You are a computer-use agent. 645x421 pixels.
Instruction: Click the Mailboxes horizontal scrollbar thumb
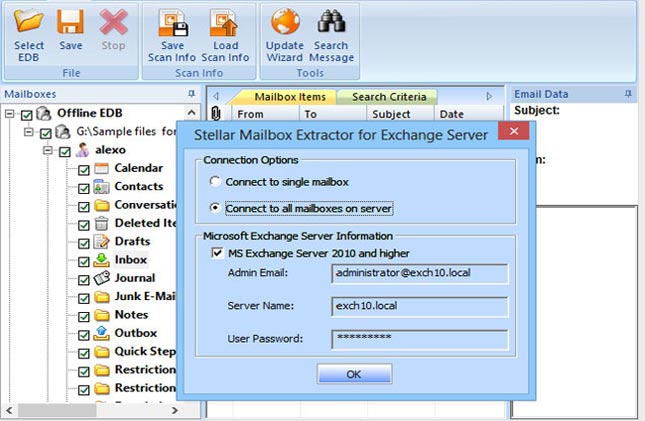tap(57, 410)
